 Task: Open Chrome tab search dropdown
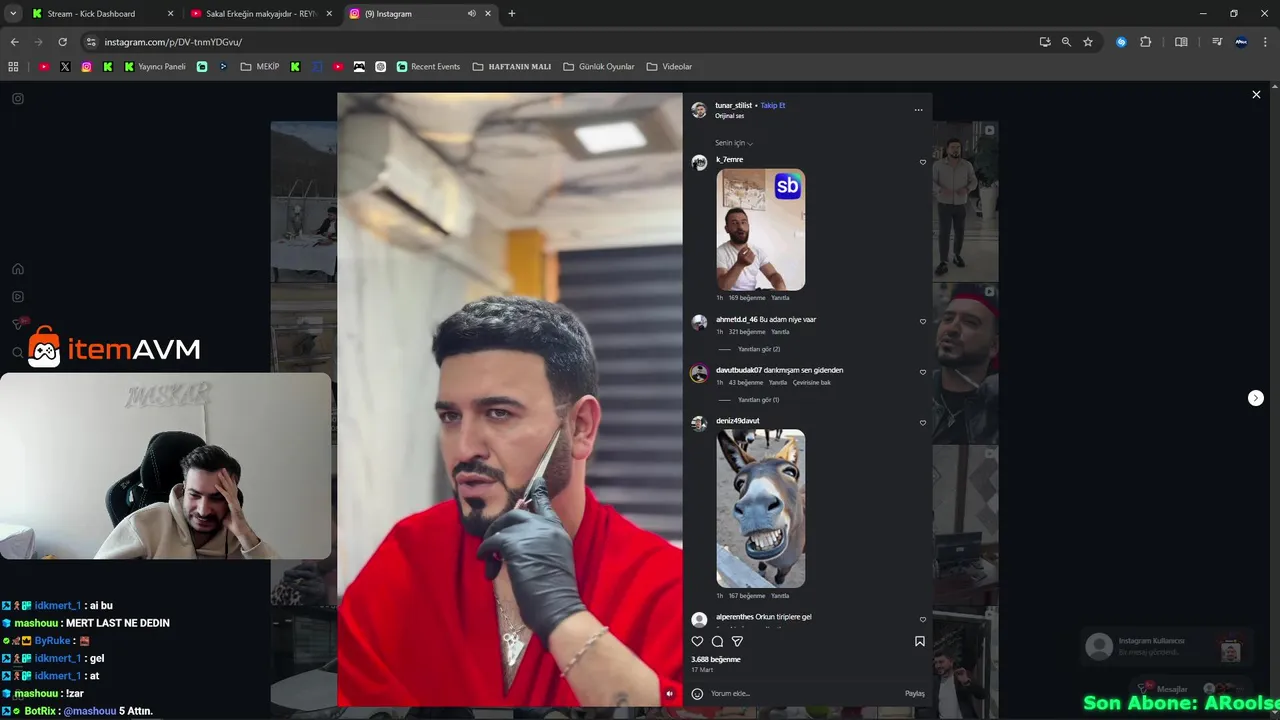(x=13, y=13)
